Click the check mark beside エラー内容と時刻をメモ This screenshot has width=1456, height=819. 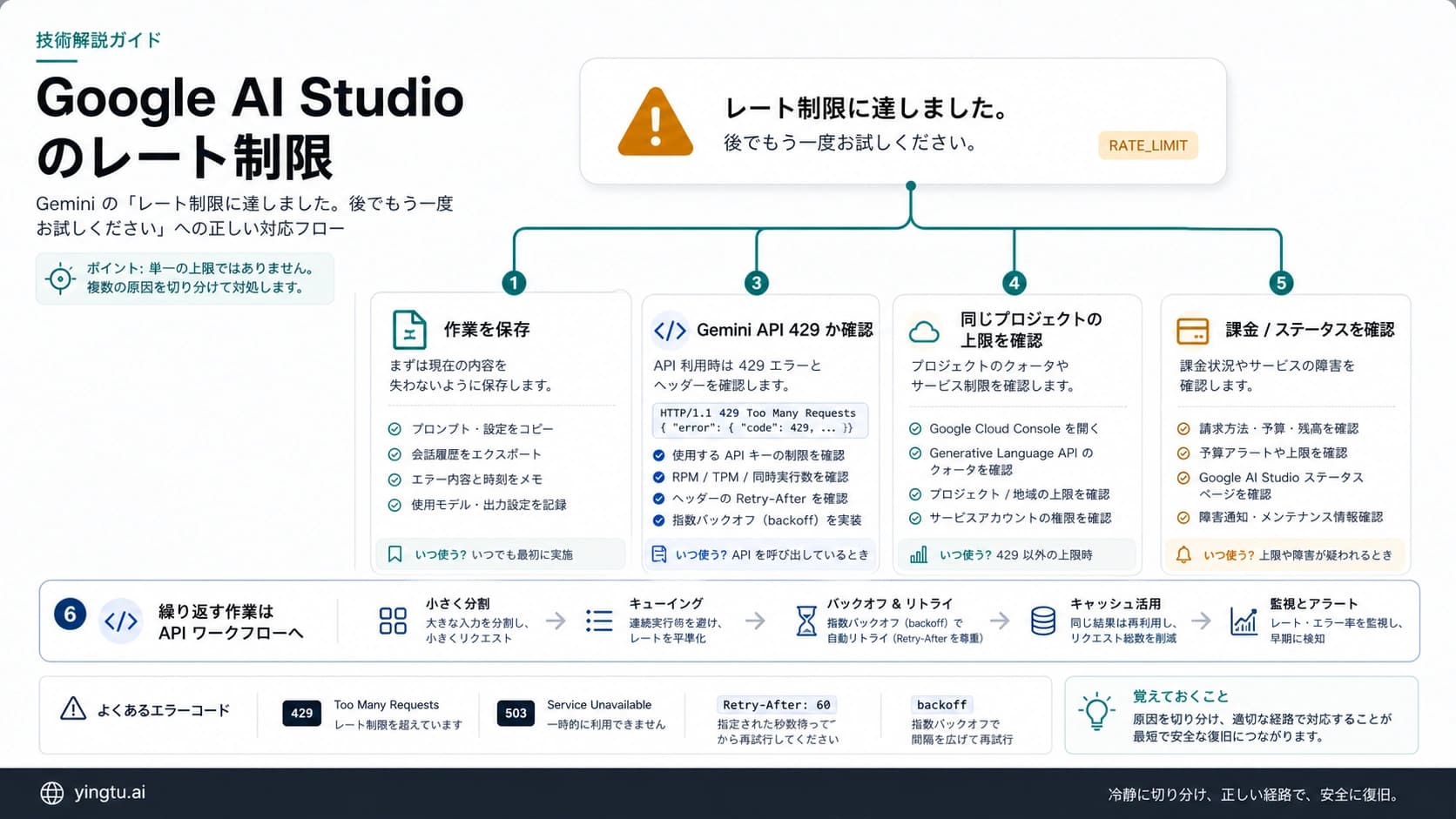(394, 480)
